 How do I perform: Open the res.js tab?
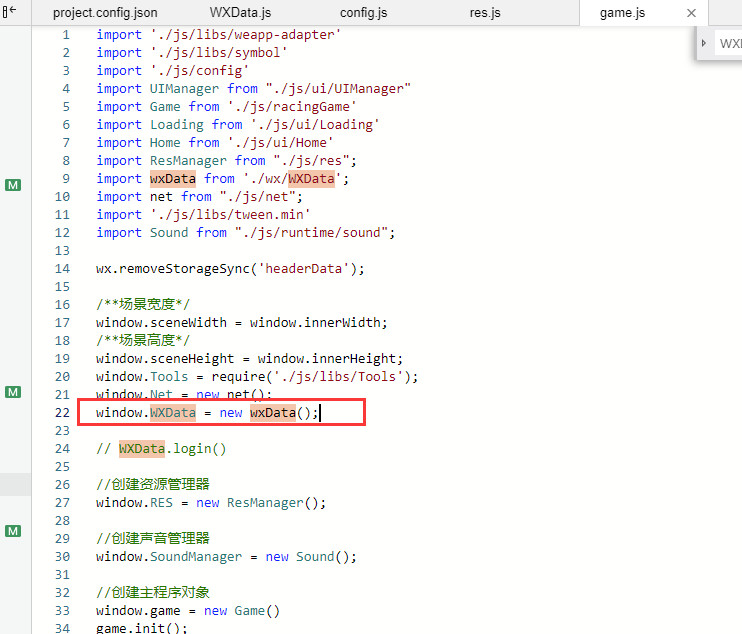(485, 13)
